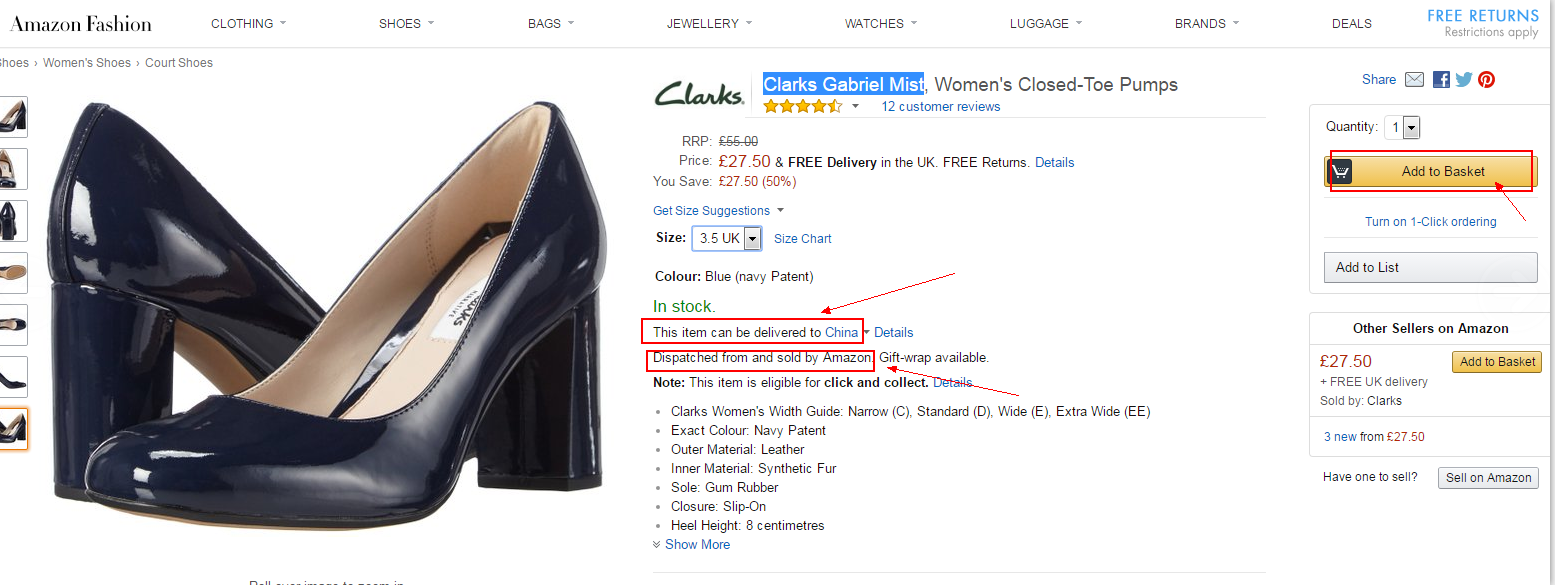This screenshot has width=1555, height=585.
Task: Click the star rating icons
Action: click(803, 106)
